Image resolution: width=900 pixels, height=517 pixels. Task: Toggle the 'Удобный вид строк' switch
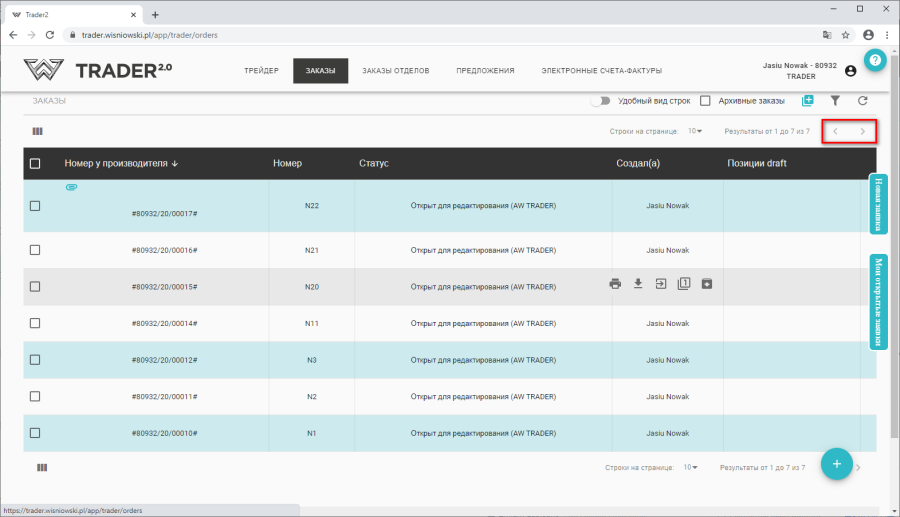(x=600, y=101)
